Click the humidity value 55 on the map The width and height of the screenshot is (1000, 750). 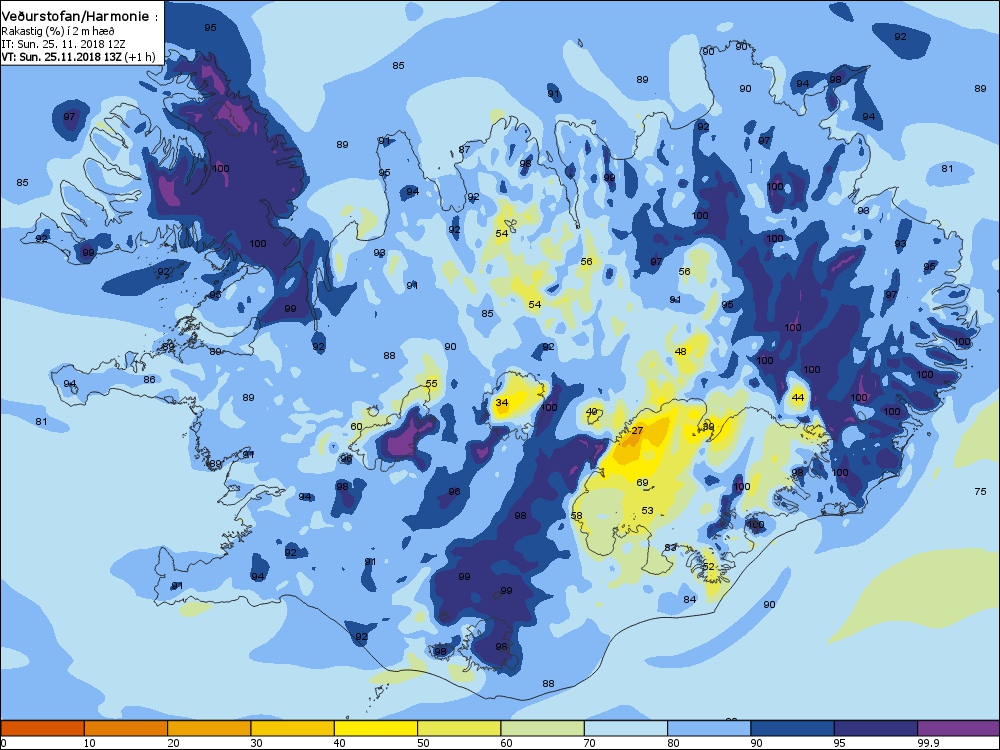point(432,383)
